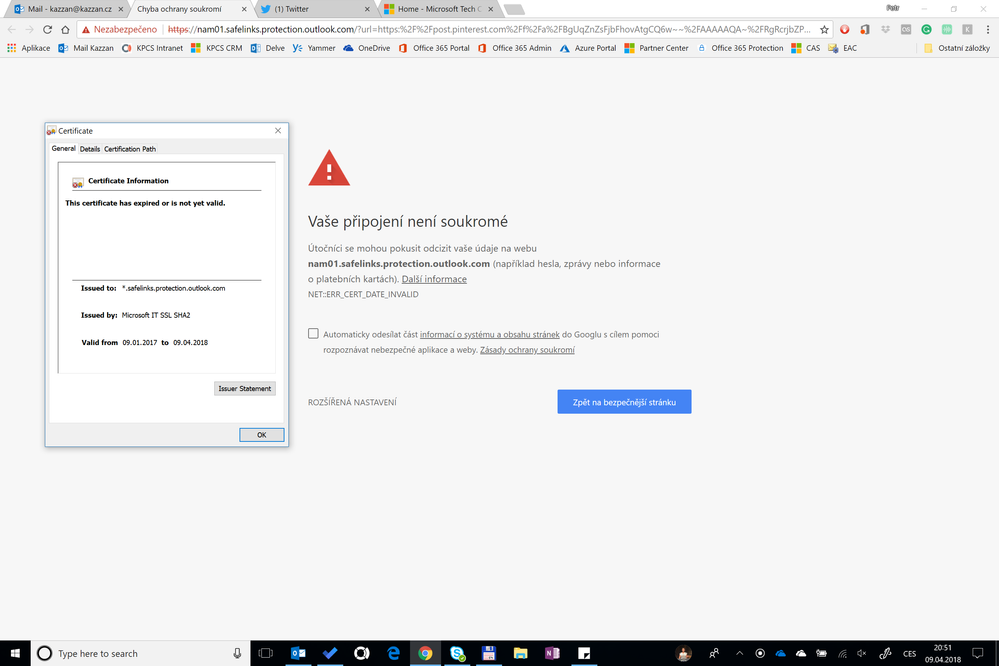Open the Delve bookmark
This screenshot has width=999, height=666.
pyautogui.click(x=268, y=48)
